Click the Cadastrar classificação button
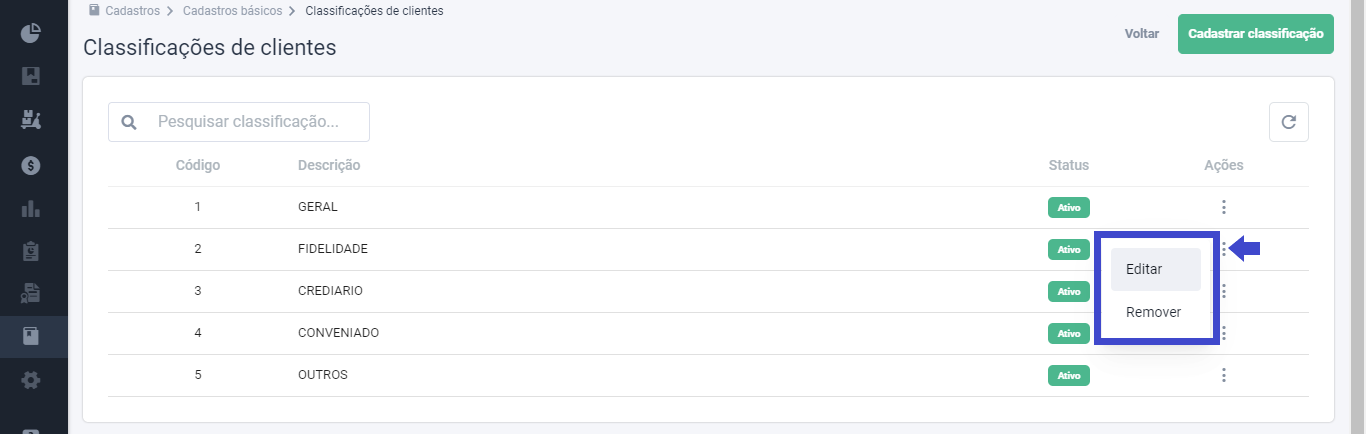Screen dimensions: 1366x434 pos(1255,34)
